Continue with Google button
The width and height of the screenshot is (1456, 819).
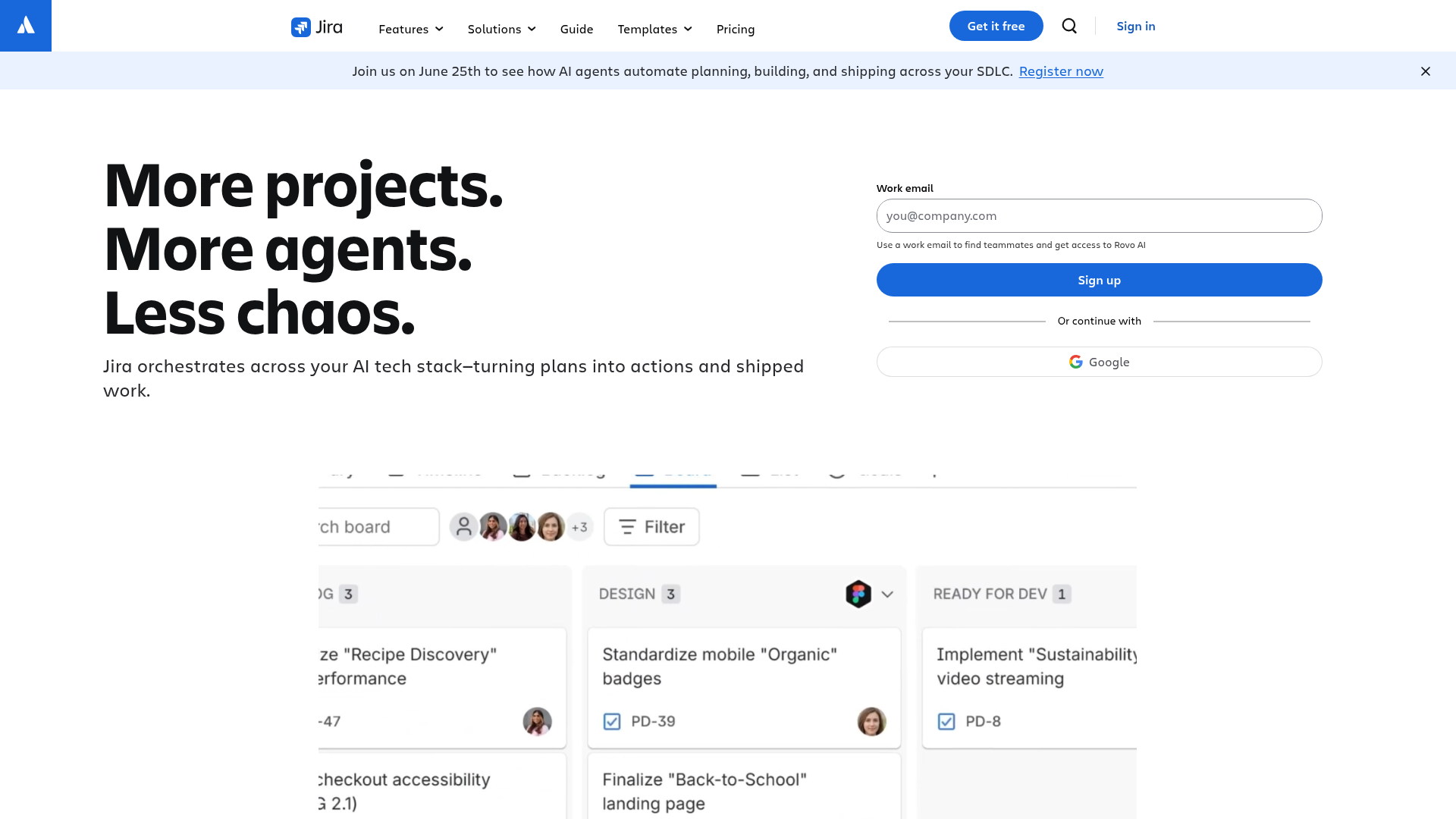1100,362
